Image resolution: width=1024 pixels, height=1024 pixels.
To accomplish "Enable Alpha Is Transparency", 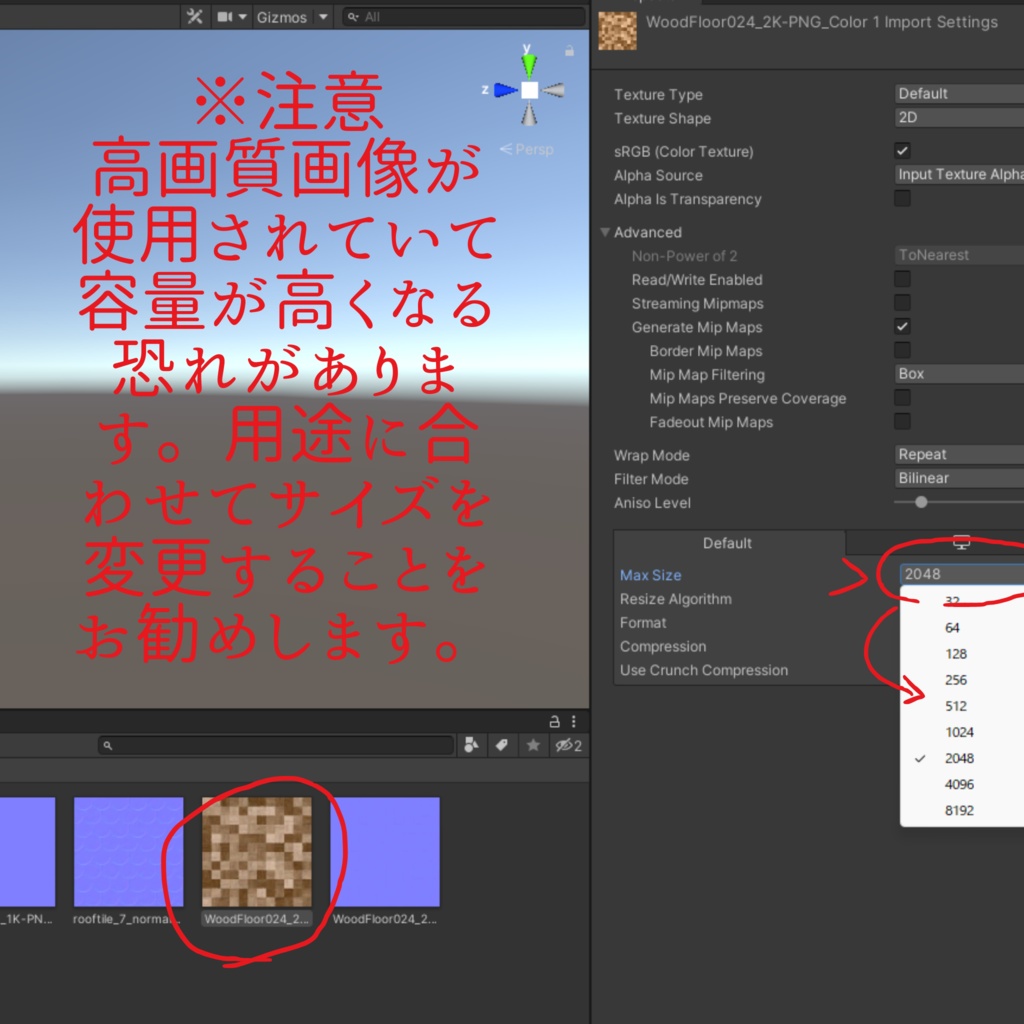I will [x=902, y=198].
